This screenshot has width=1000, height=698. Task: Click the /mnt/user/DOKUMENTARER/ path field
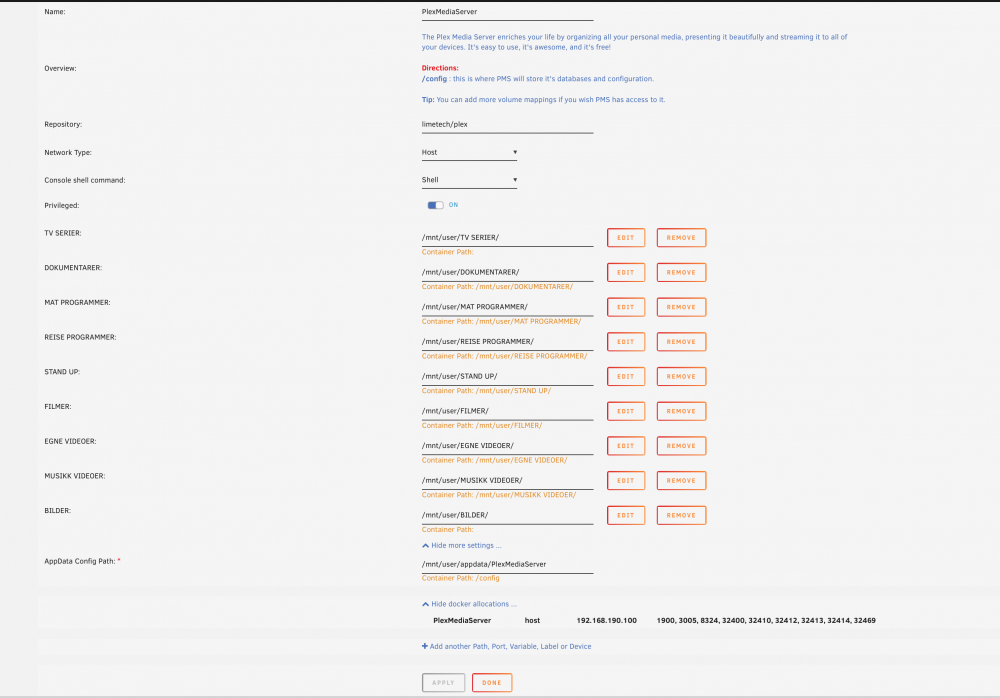pyautogui.click(x=507, y=272)
